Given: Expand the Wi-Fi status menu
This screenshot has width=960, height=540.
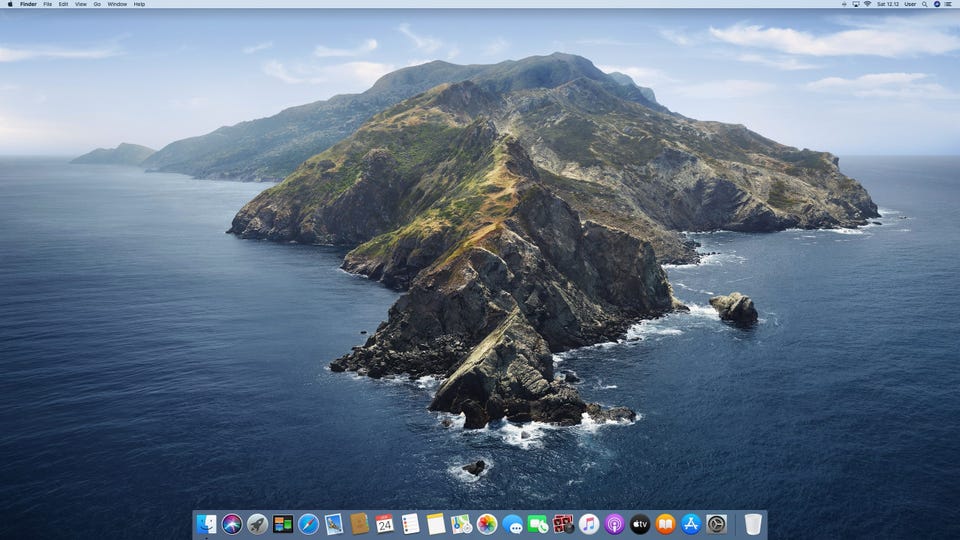Looking at the screenshot, I should tap(866, 4).
